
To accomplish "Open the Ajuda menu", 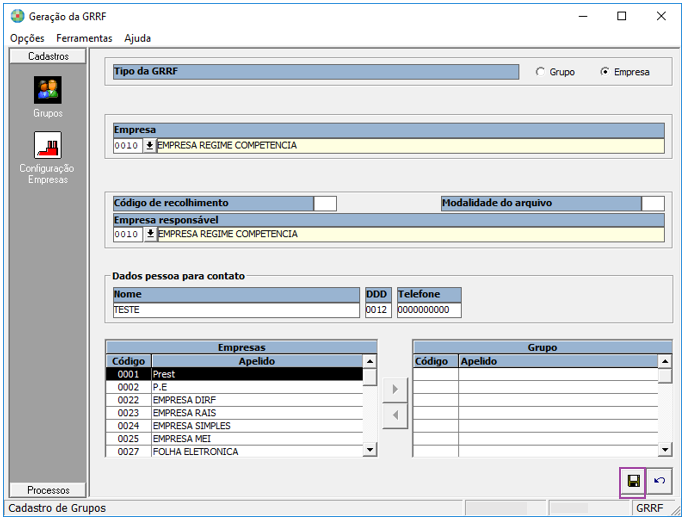I will point(138,38).
